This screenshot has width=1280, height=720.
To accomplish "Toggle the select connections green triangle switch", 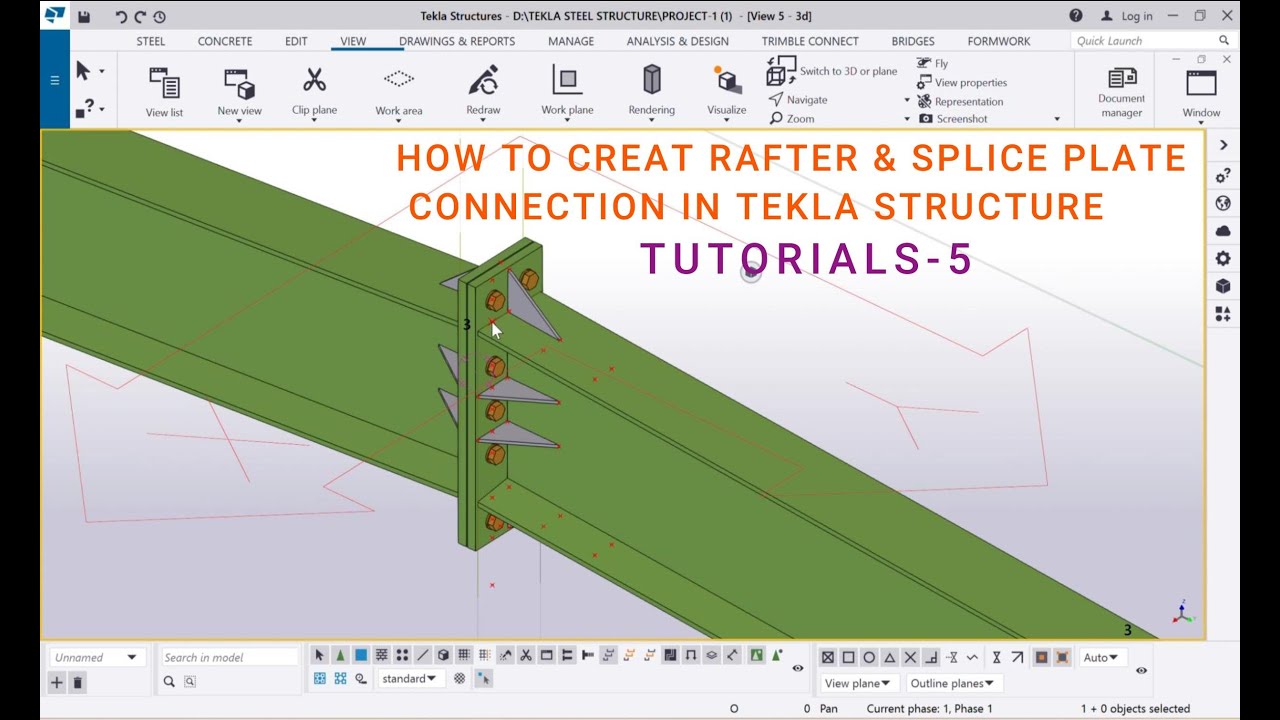I will pyautogui.click(x=340, y=655).
